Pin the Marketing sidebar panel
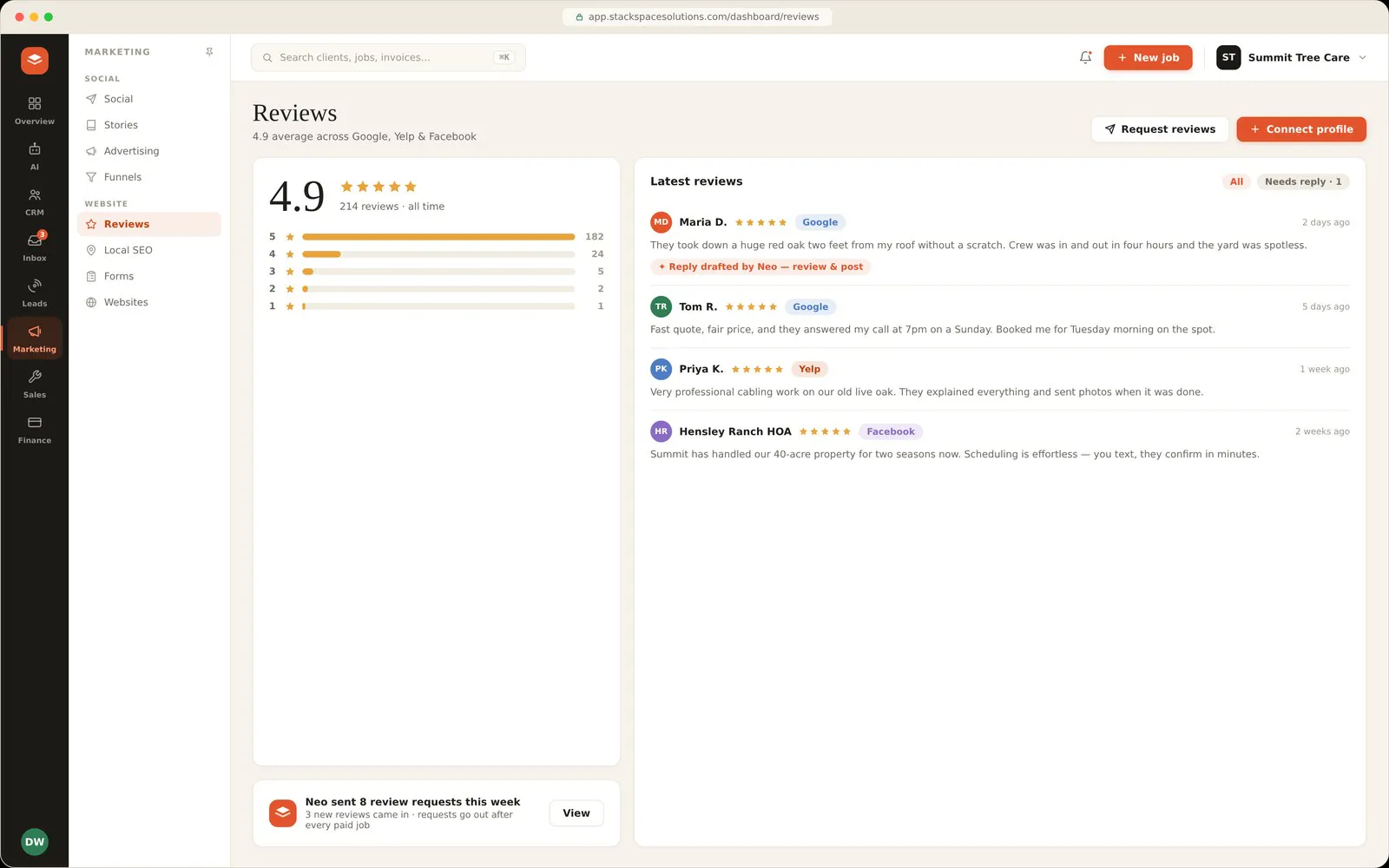The image size is (1389, 868). (x=209, y=52)
